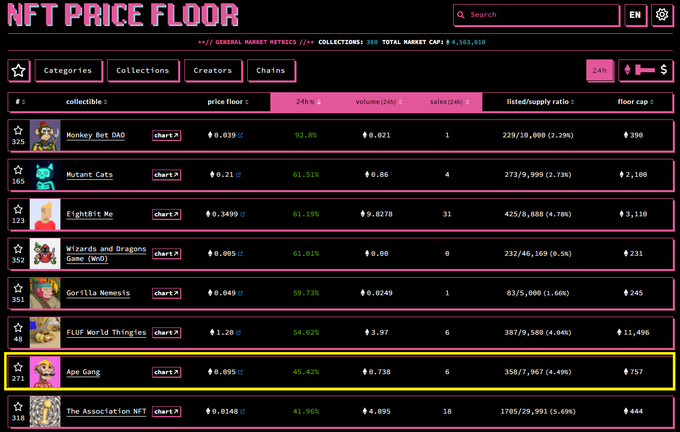Open Ape Gang price floor external link
The width and height of the screenshot is (680, 432).
coord(241,372)
